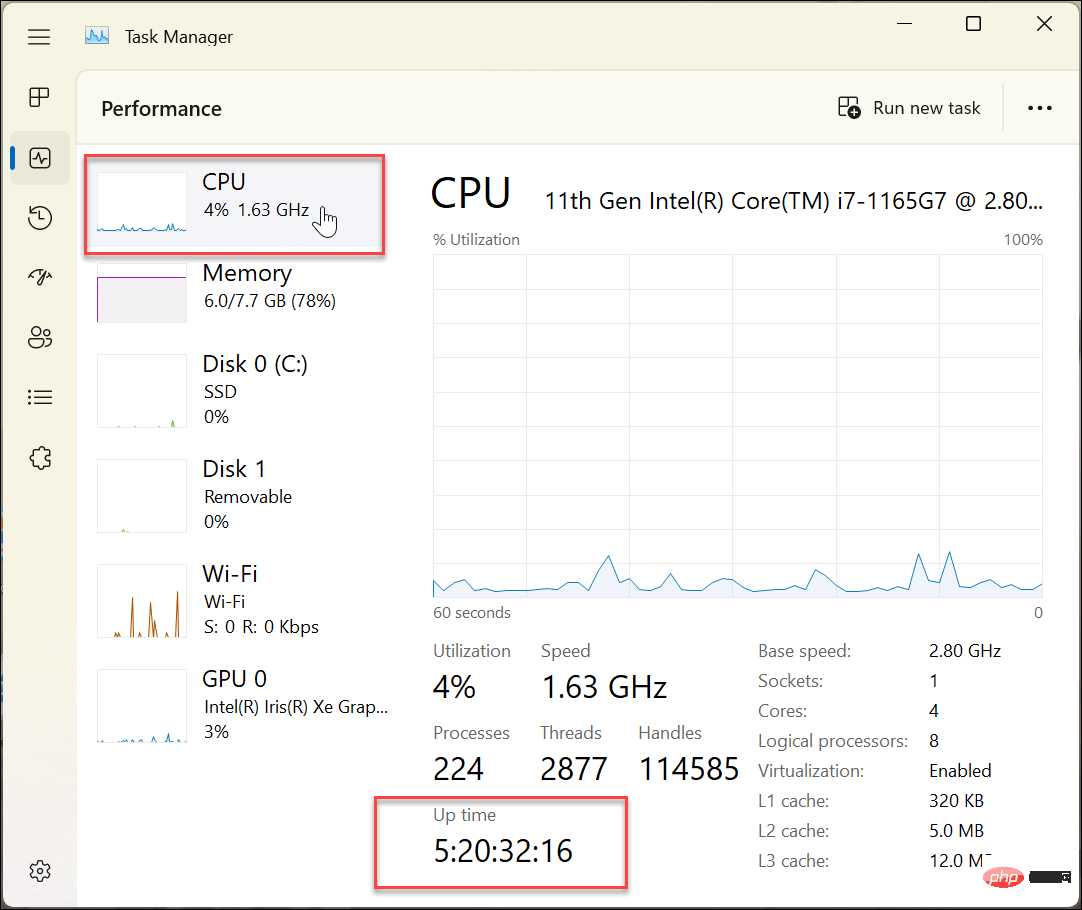
Task: Select Disk 1 Removable entry
Action: pyautogui.click(x=235, y=495)
